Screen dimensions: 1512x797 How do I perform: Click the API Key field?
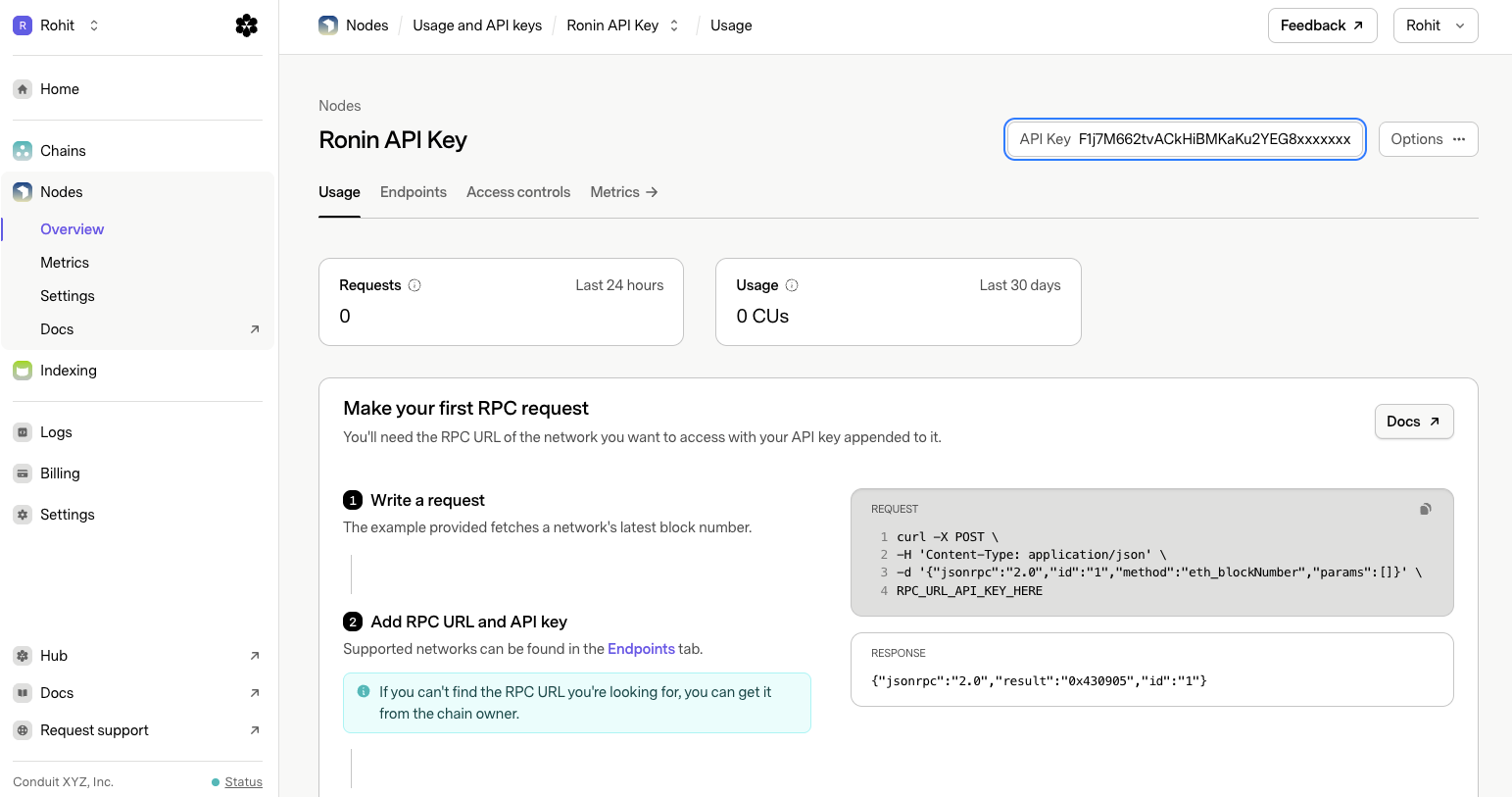[1186, 139]
